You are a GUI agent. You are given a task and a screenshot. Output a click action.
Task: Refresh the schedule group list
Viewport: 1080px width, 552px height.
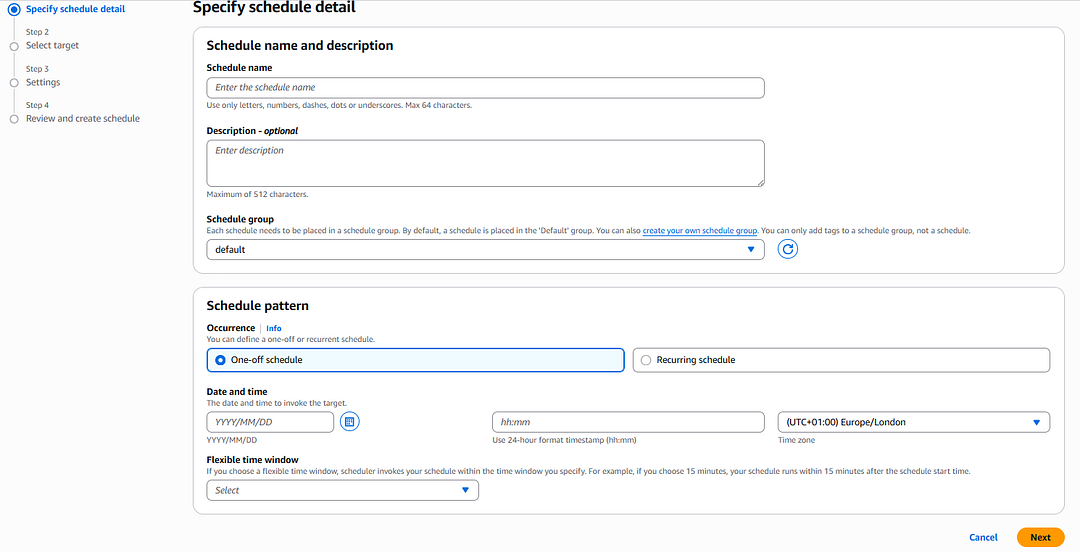[787, 249]
